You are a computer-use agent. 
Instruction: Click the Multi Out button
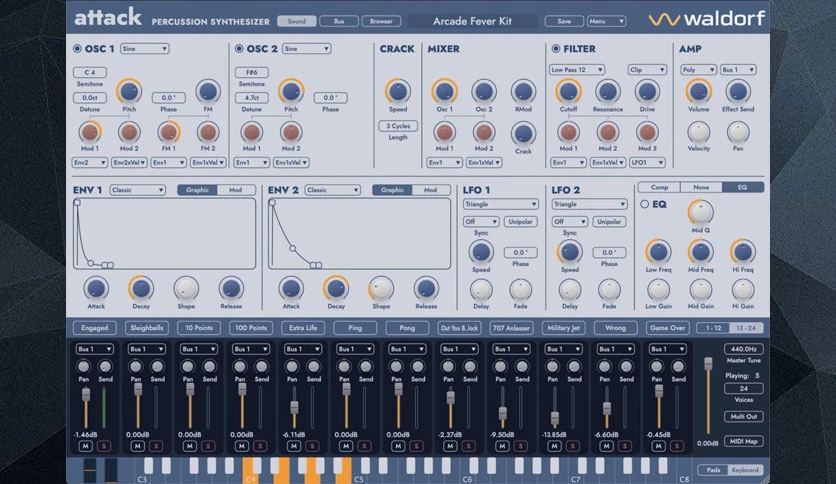(743, 416)
